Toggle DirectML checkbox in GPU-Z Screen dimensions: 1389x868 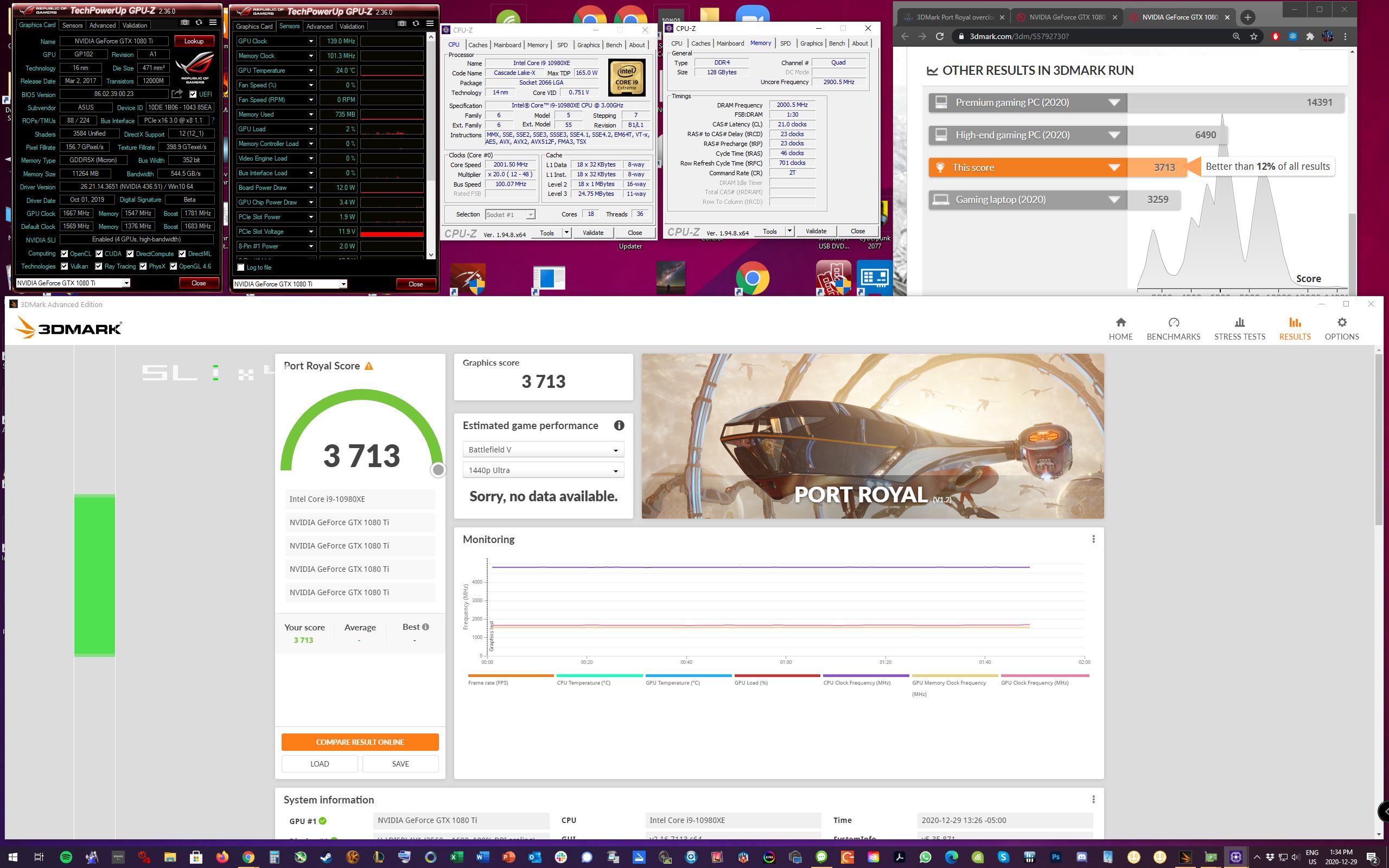point(182,254)
